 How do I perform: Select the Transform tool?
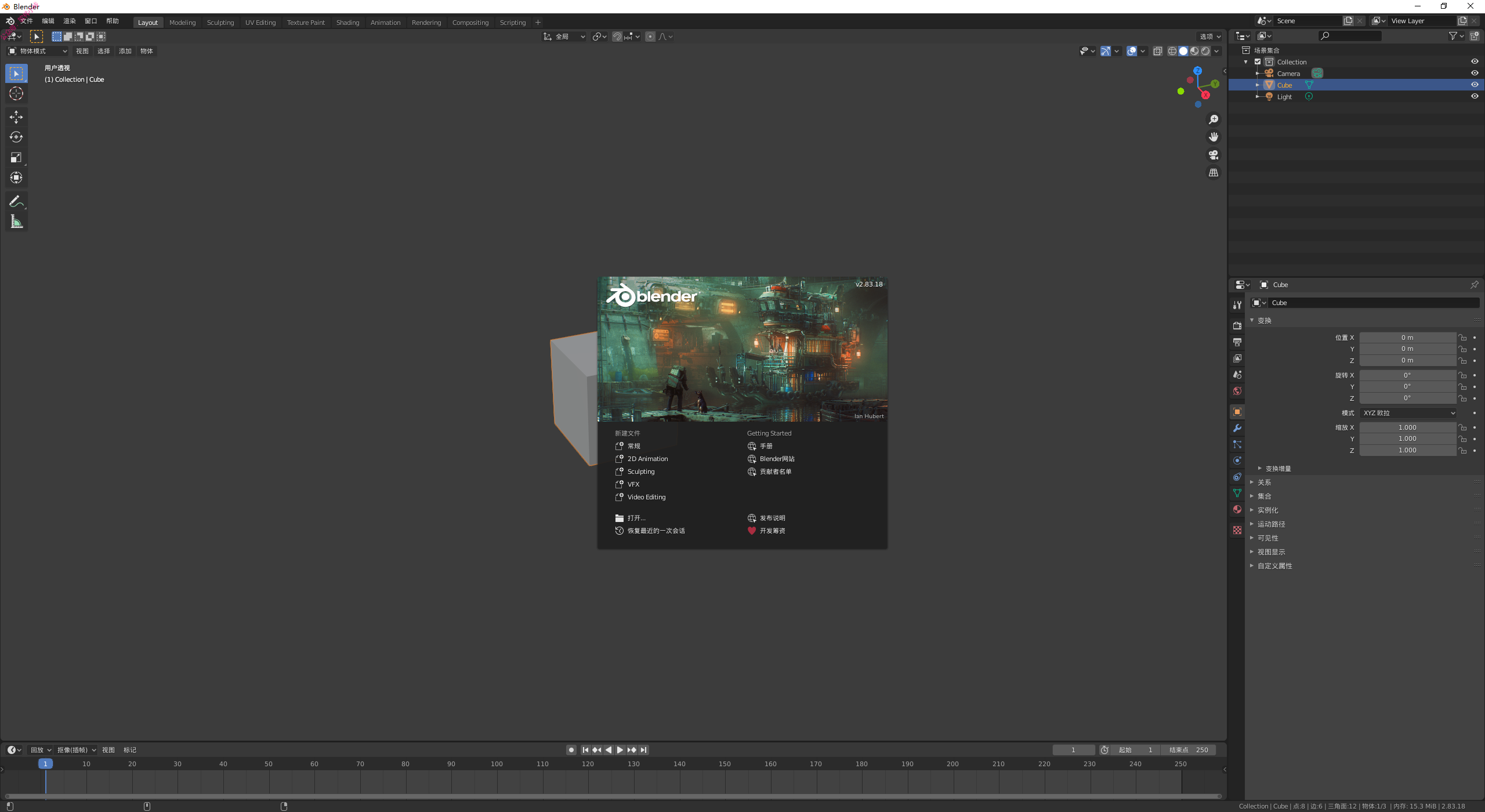(x=16, y=178)
